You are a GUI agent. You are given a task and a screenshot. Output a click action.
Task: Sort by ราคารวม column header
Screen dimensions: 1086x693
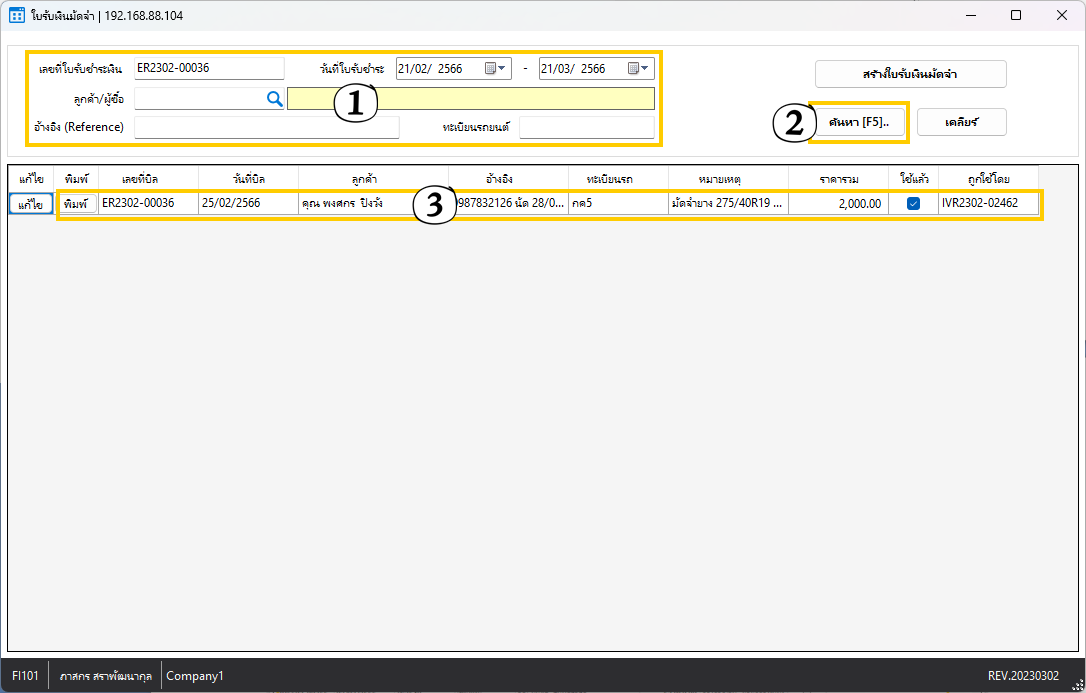point(838,178)
